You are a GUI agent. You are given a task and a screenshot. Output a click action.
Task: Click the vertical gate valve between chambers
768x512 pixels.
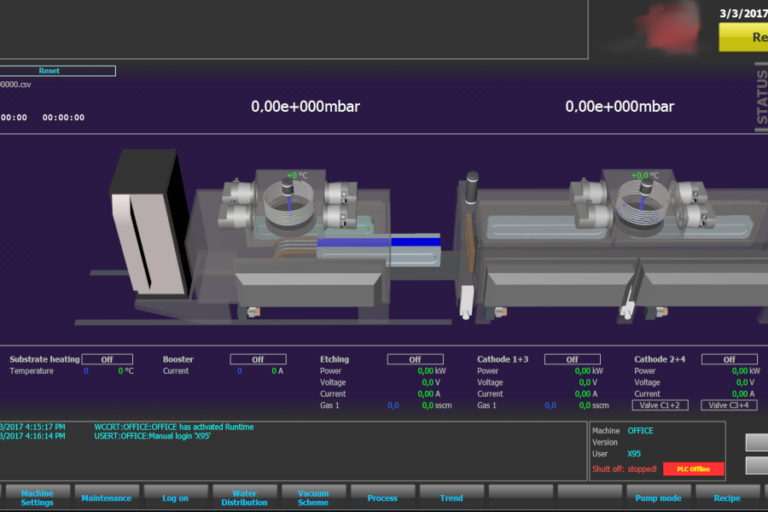tap(468, 245)
